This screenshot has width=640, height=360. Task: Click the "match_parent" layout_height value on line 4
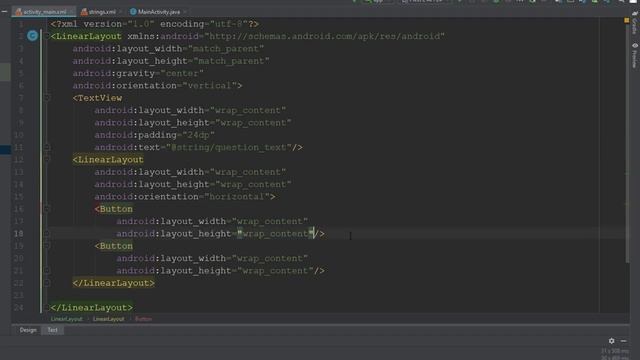pos(231,61)
